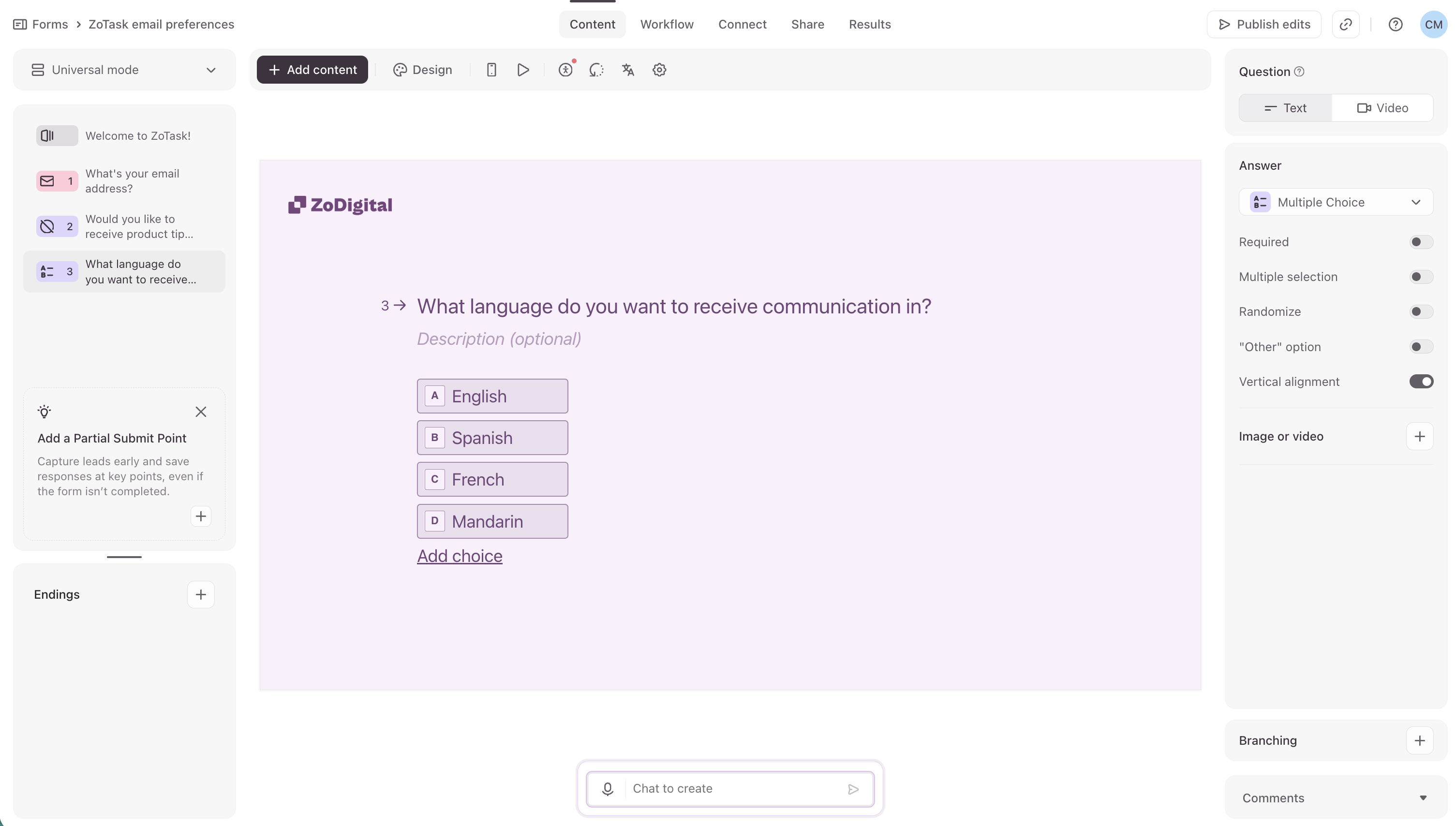Image resolution: width=1456 pixels, height=826 pixels.
Task: Click the copy link icon
Action: click(1345, 24)
